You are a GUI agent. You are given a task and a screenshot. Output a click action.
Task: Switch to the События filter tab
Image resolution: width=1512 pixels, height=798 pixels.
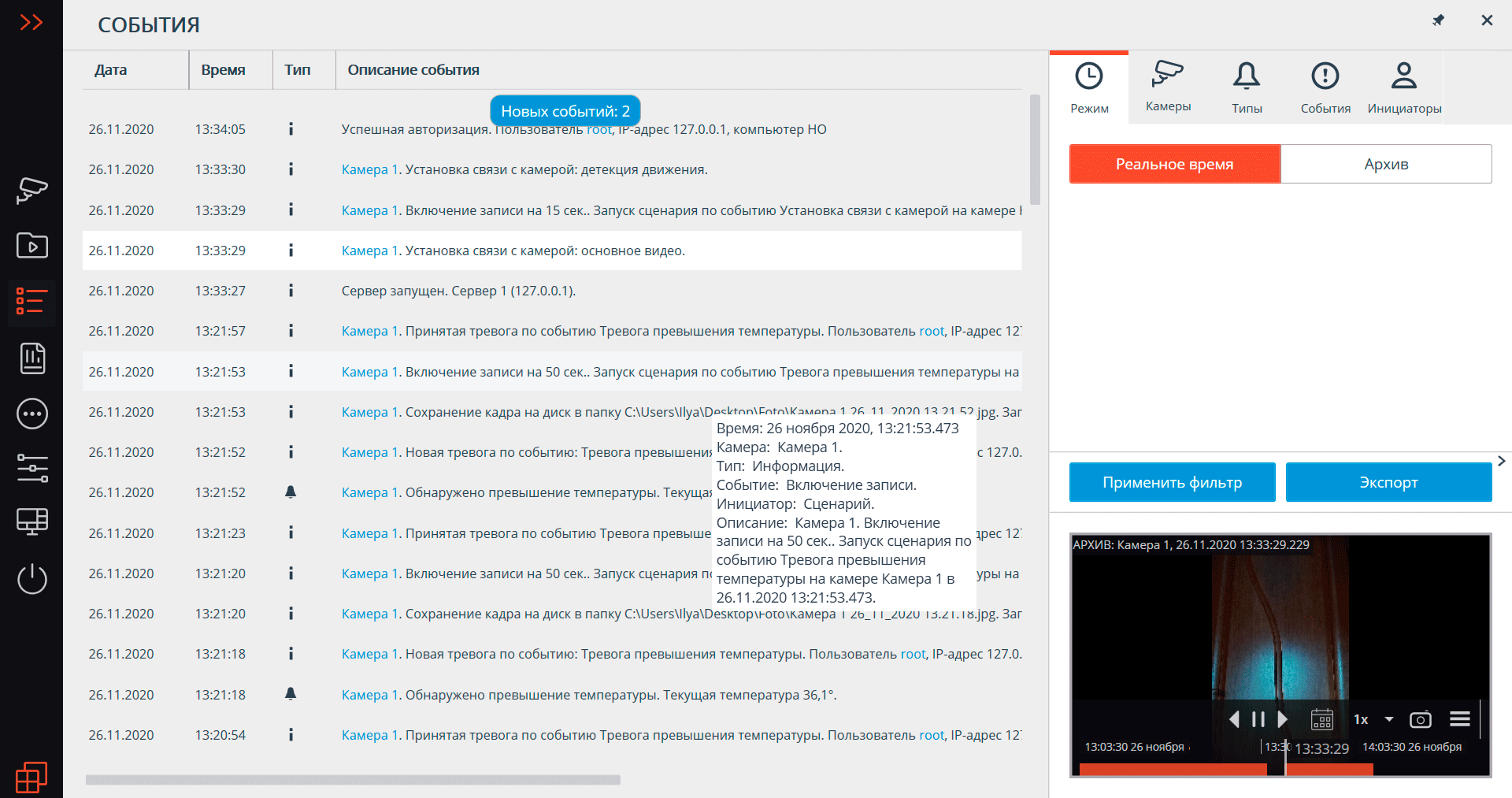click(1325, 87)
